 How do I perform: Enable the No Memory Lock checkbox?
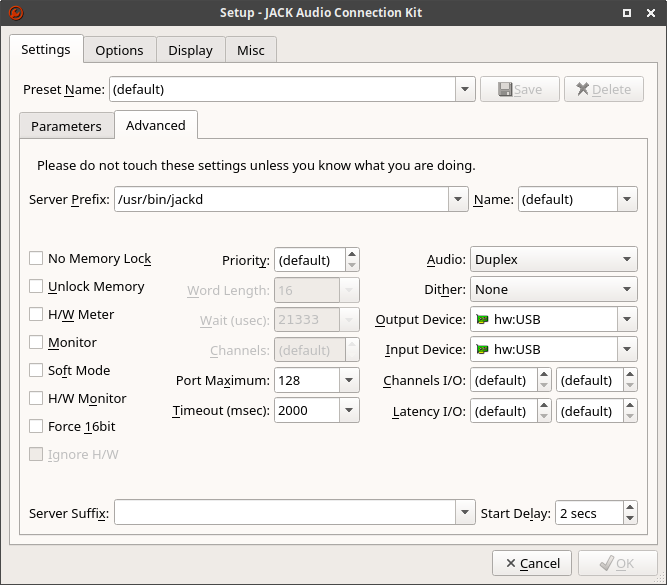[x=36, y=259]
